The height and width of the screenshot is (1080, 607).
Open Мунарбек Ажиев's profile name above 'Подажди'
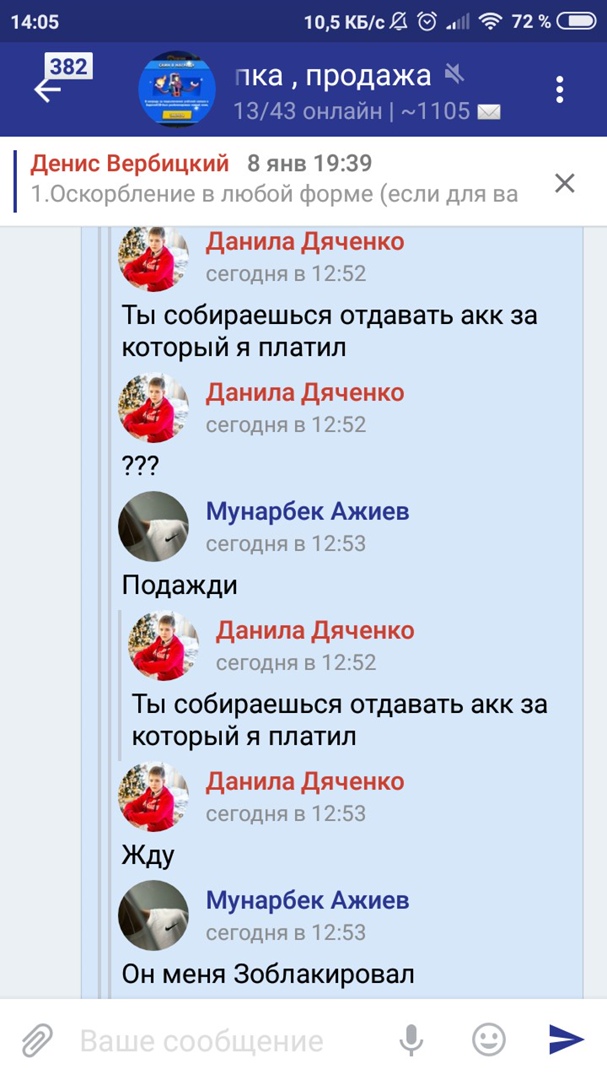pyautogui.click(x=307, y=512)
